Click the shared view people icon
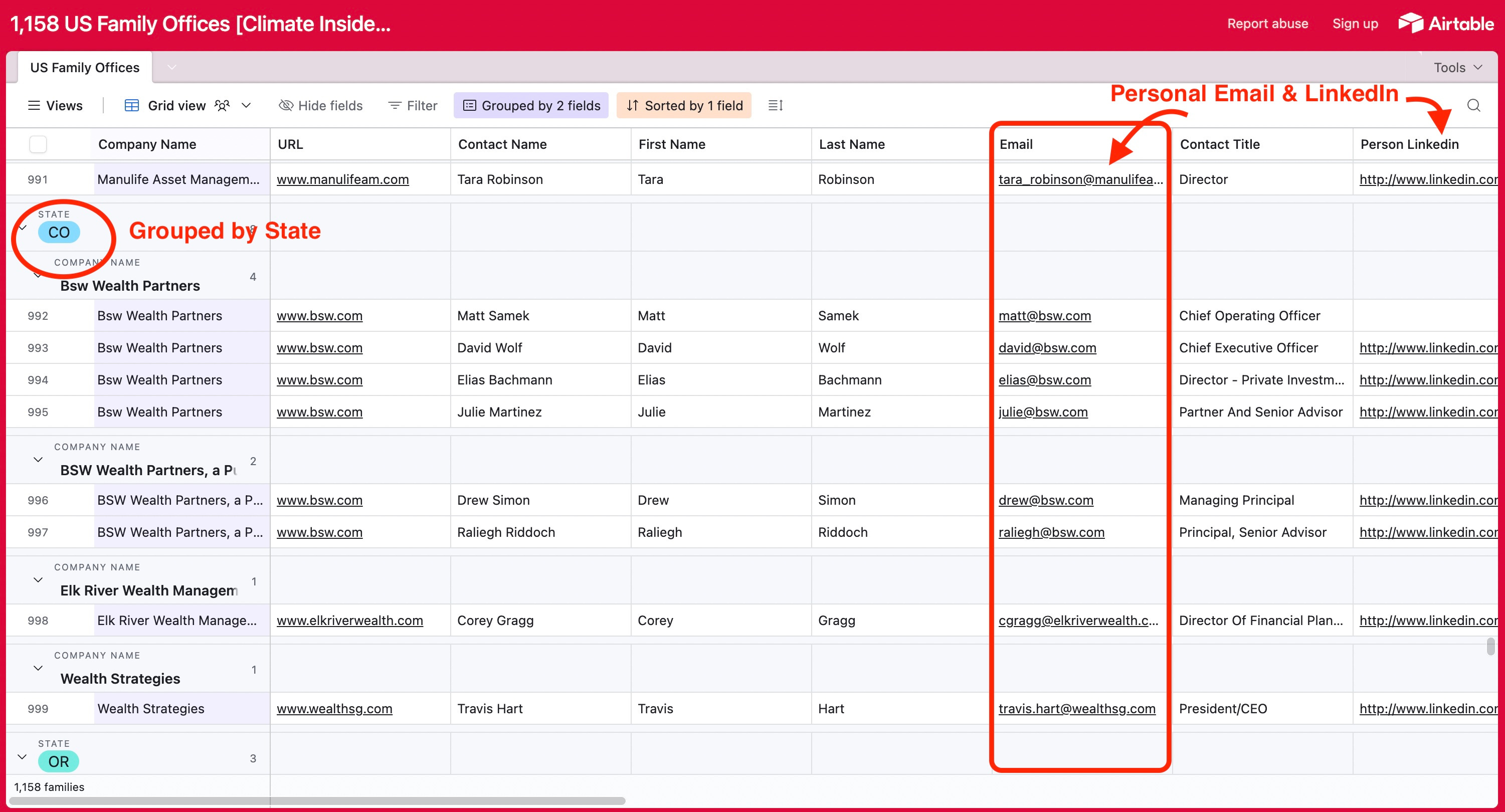 [222, 105]
